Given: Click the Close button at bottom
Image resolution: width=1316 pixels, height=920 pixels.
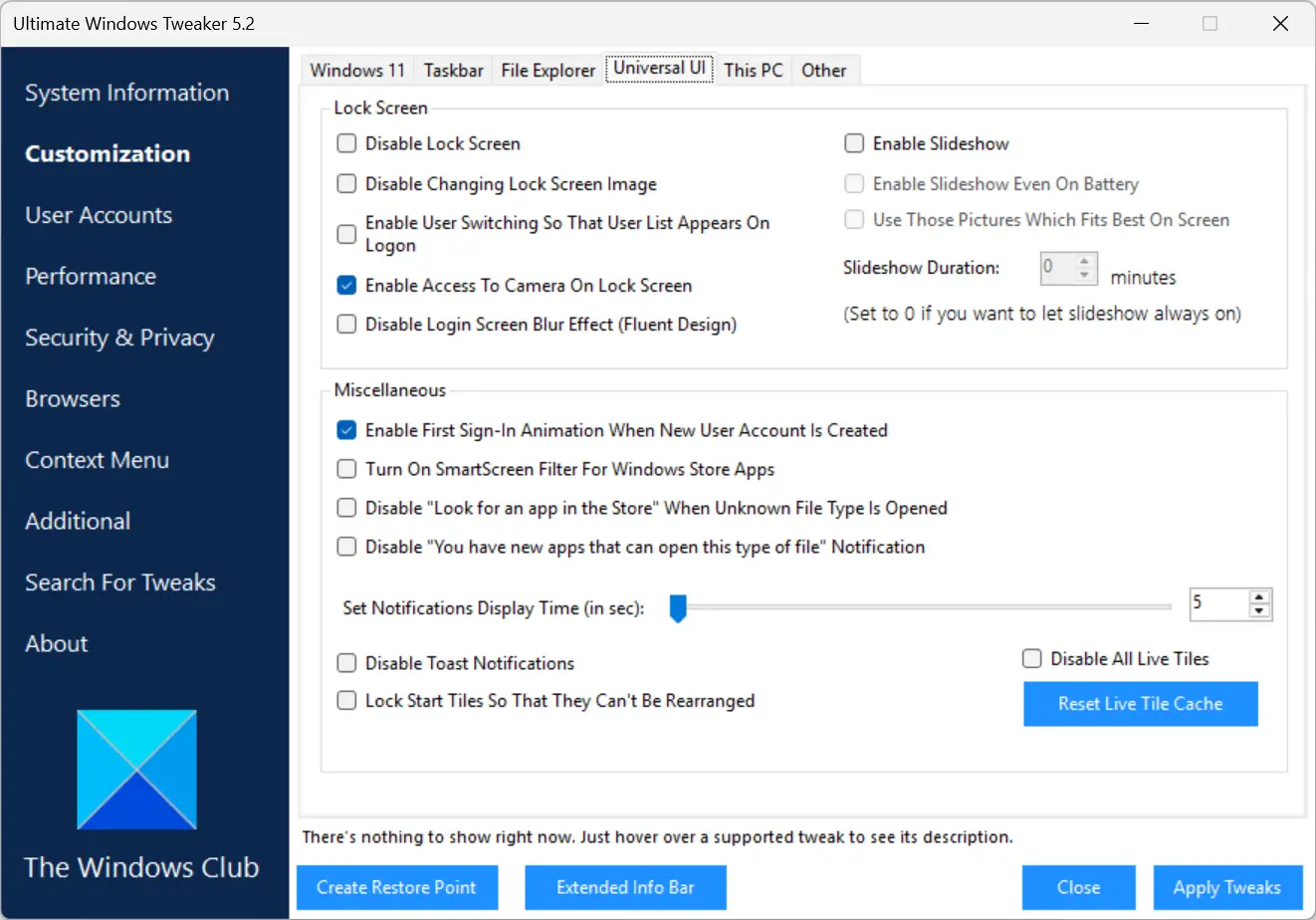Looking at the screenshot, I should tap(1078, 887).
